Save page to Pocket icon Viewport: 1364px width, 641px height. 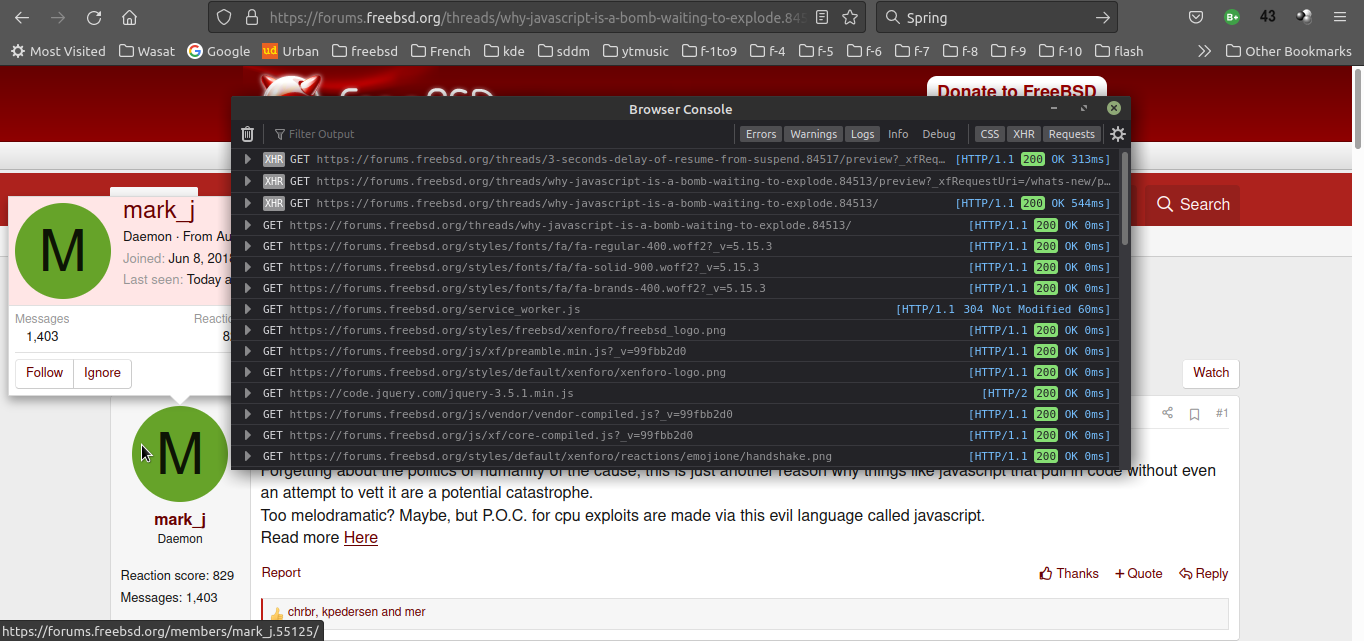point(1196,17)
